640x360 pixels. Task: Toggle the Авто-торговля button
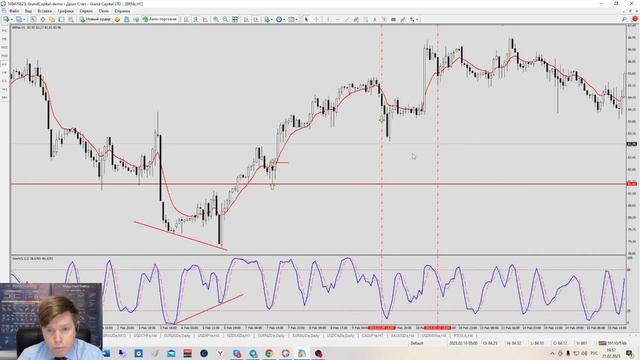click(160, 19)
